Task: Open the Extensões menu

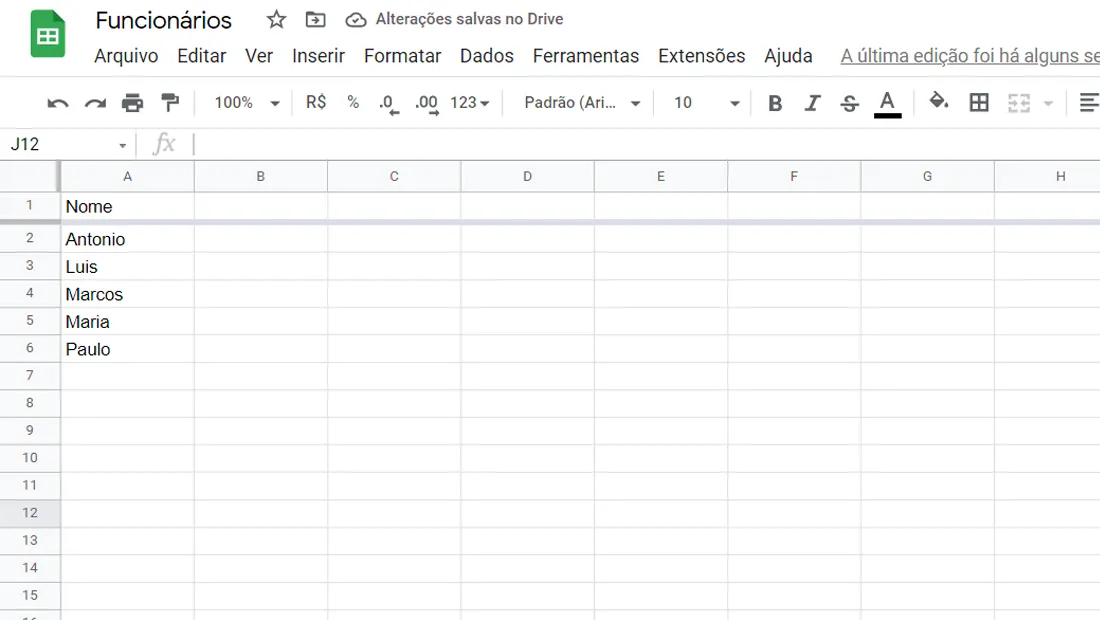Action: pos(702,56)
